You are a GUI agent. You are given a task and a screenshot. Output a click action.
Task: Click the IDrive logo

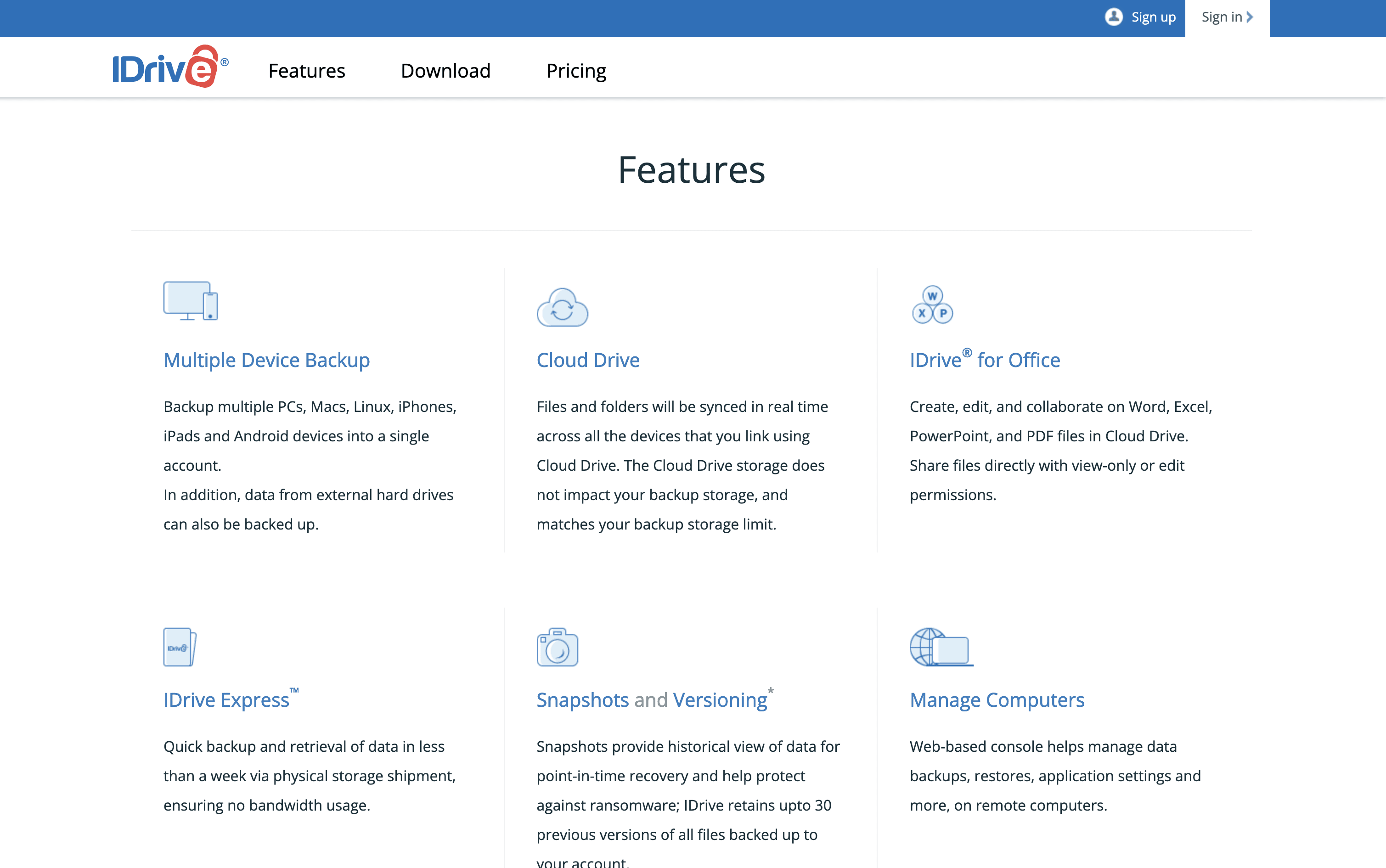(170, 67)
